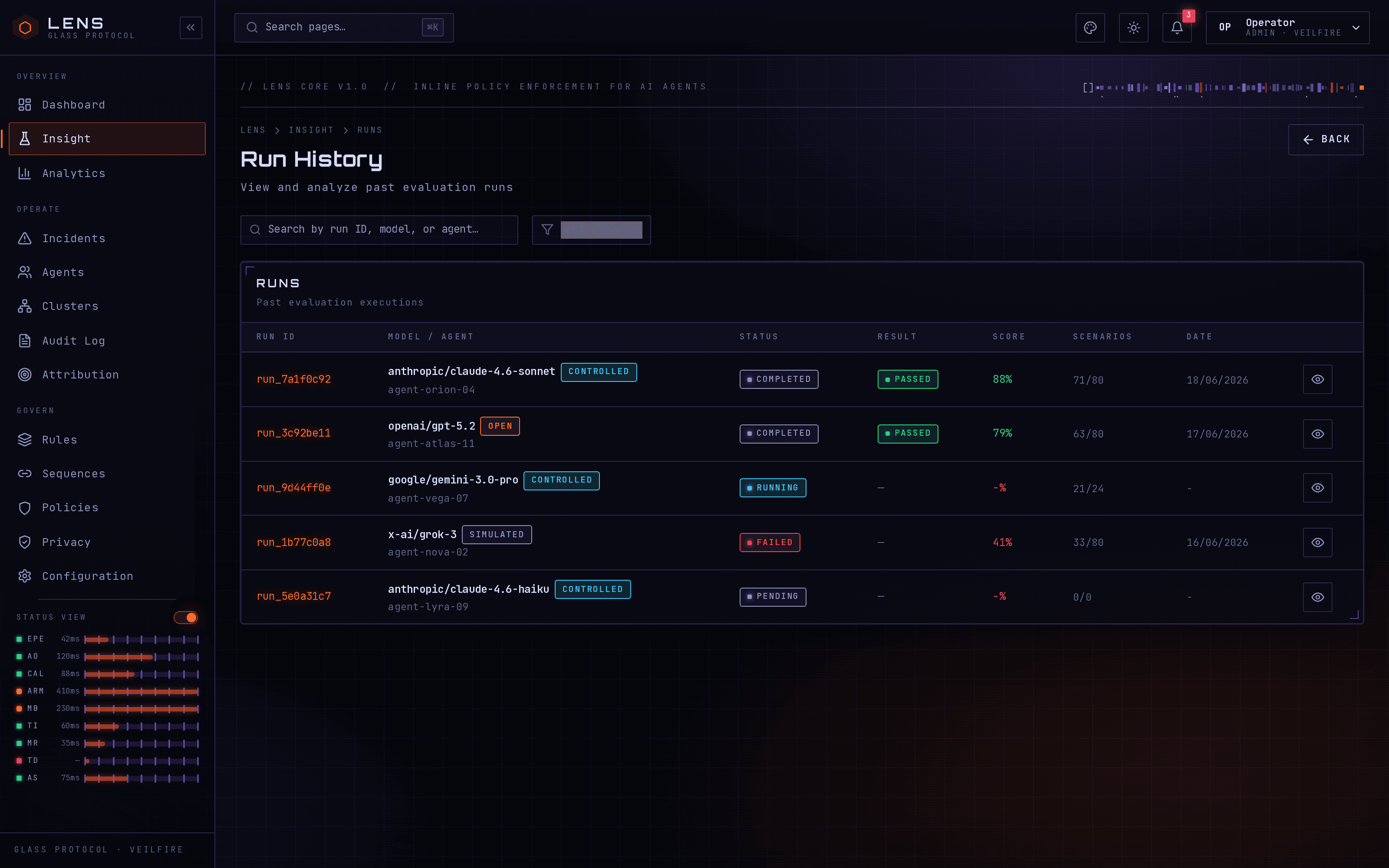Focus the run ID search field
The height and width of the screenshot is (868, 1389).
point(379,230)
